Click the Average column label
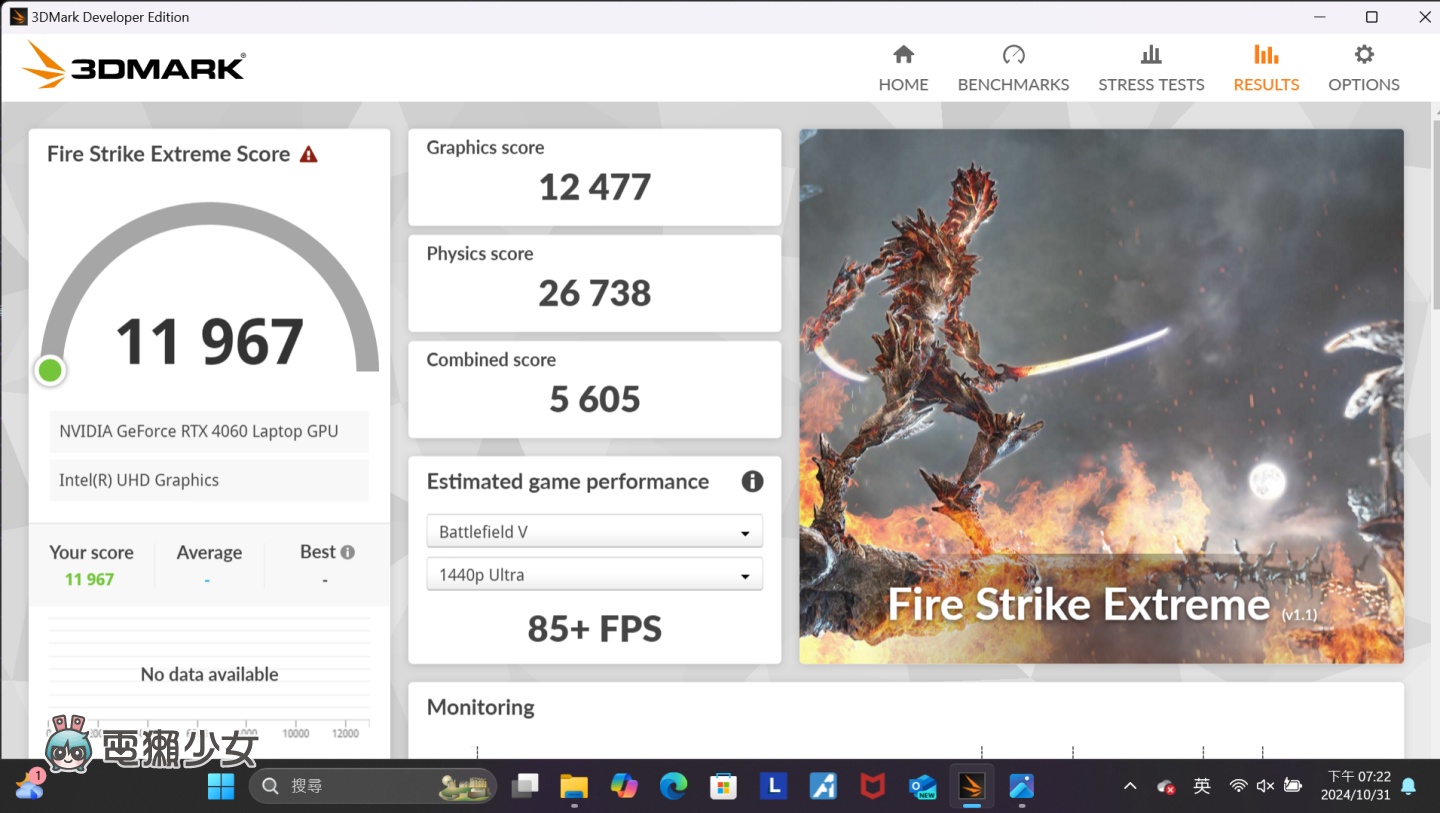 (x=209, y=552)
